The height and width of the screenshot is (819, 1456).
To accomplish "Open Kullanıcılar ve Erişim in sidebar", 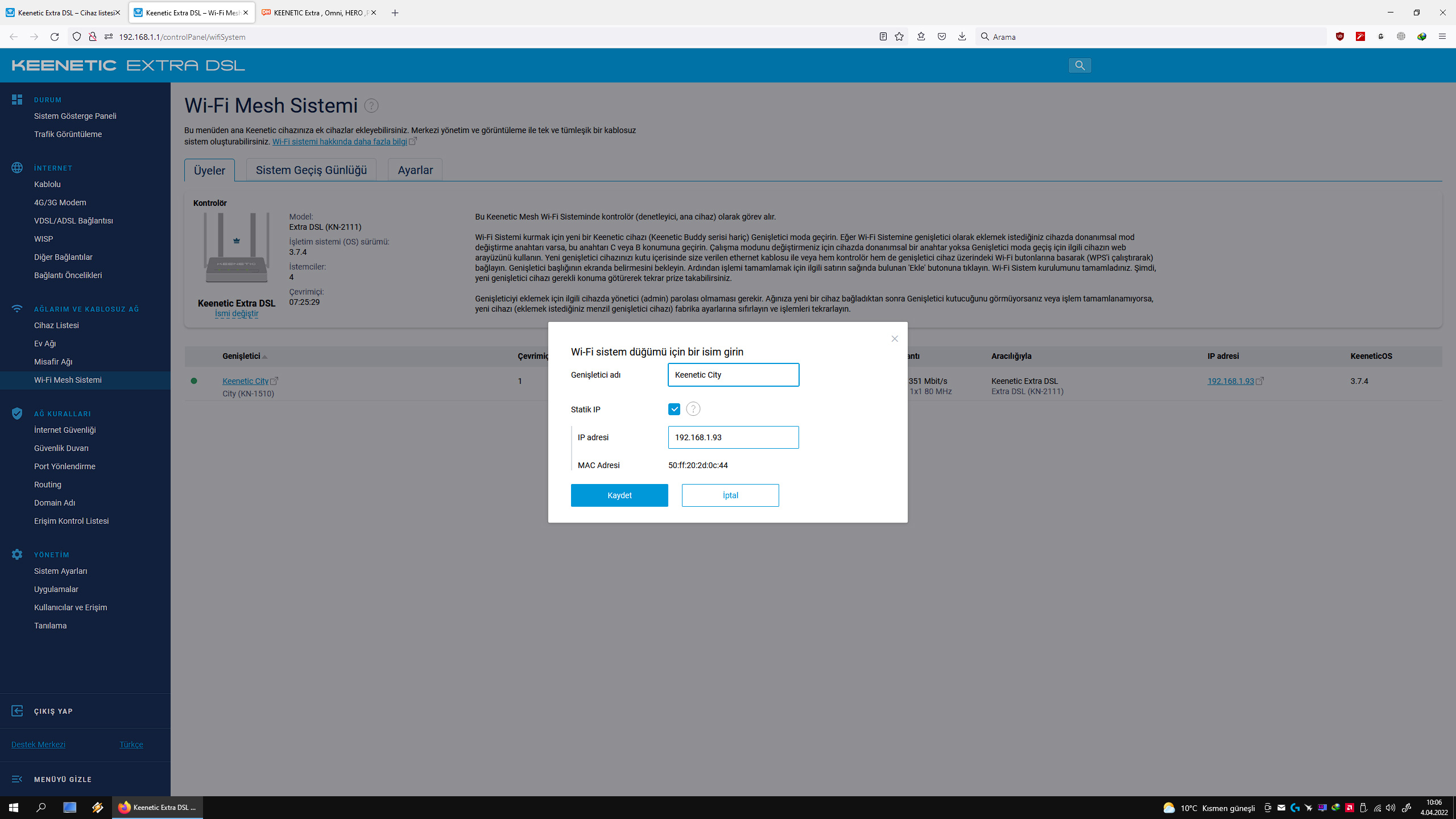I will [x=71, y=607].
